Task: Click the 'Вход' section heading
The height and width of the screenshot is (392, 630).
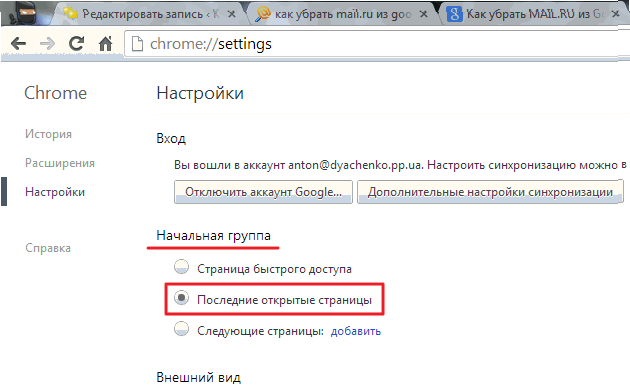Action: [171, 138]
